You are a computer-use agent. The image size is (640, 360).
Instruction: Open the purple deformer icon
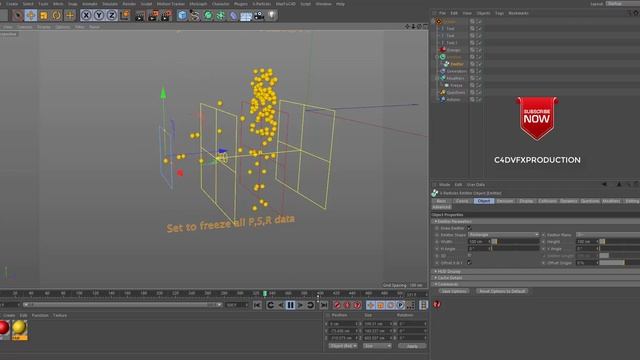pyautogui.click(x=233, y=16)
